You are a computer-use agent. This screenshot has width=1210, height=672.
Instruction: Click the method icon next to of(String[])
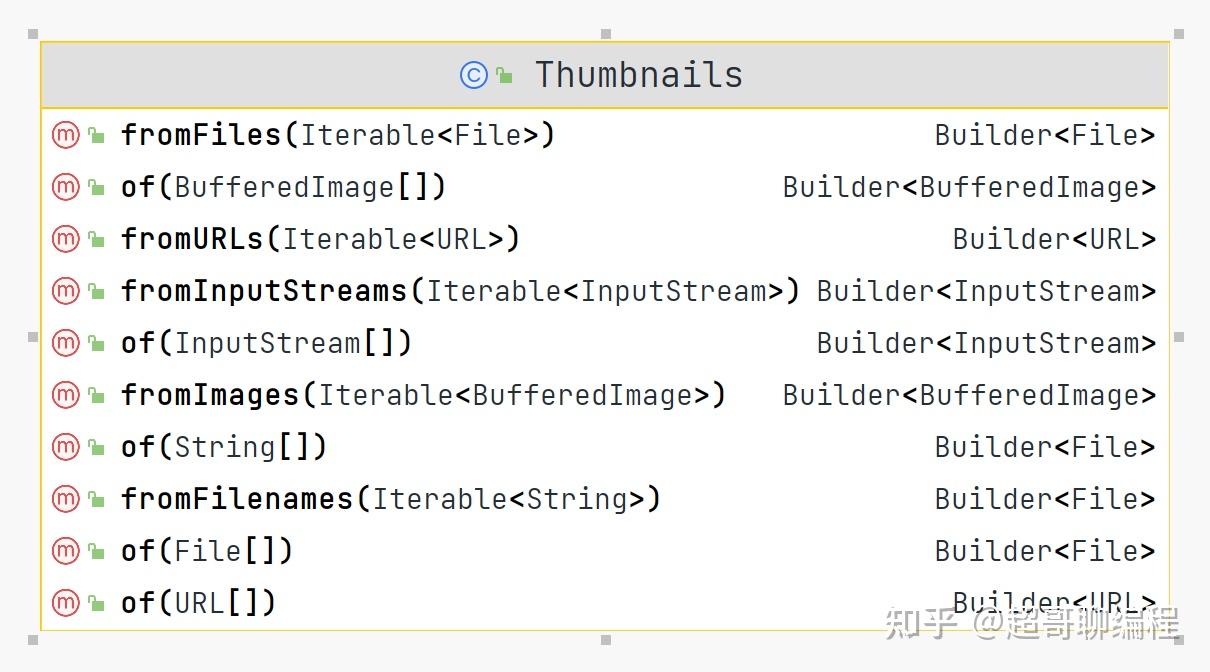click(x=65, y=447)
